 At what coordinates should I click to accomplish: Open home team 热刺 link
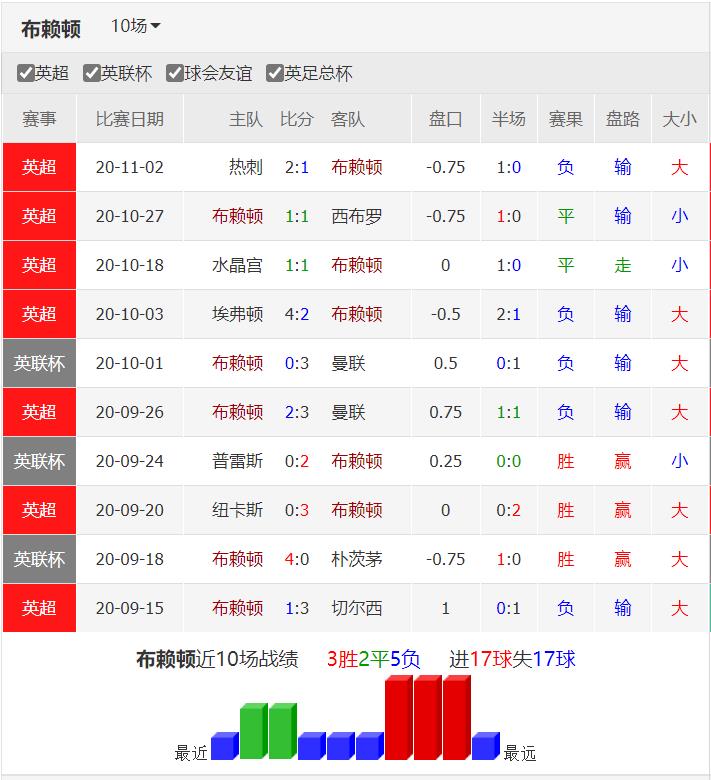click(245, 167)
